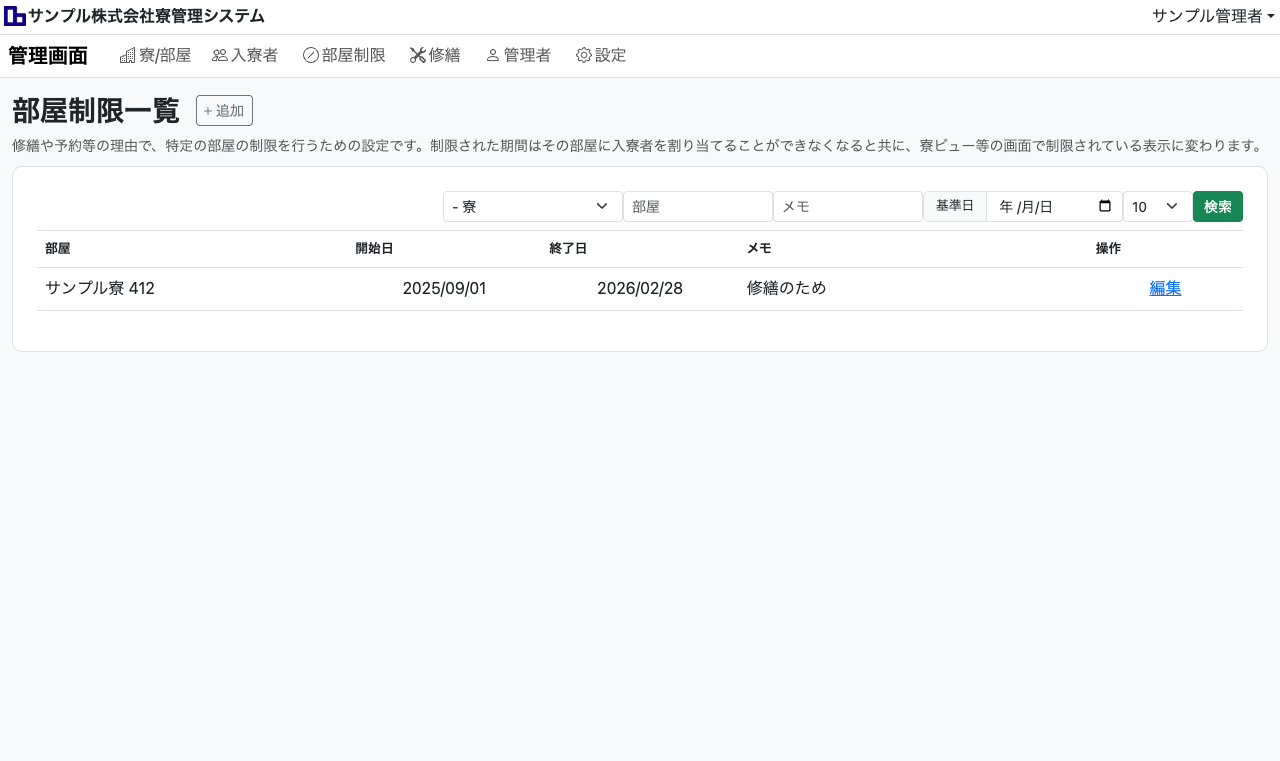This screenshot has width=1280, height=761.
Task: Click the gear icon for 設定
Action: pos(584,56)
